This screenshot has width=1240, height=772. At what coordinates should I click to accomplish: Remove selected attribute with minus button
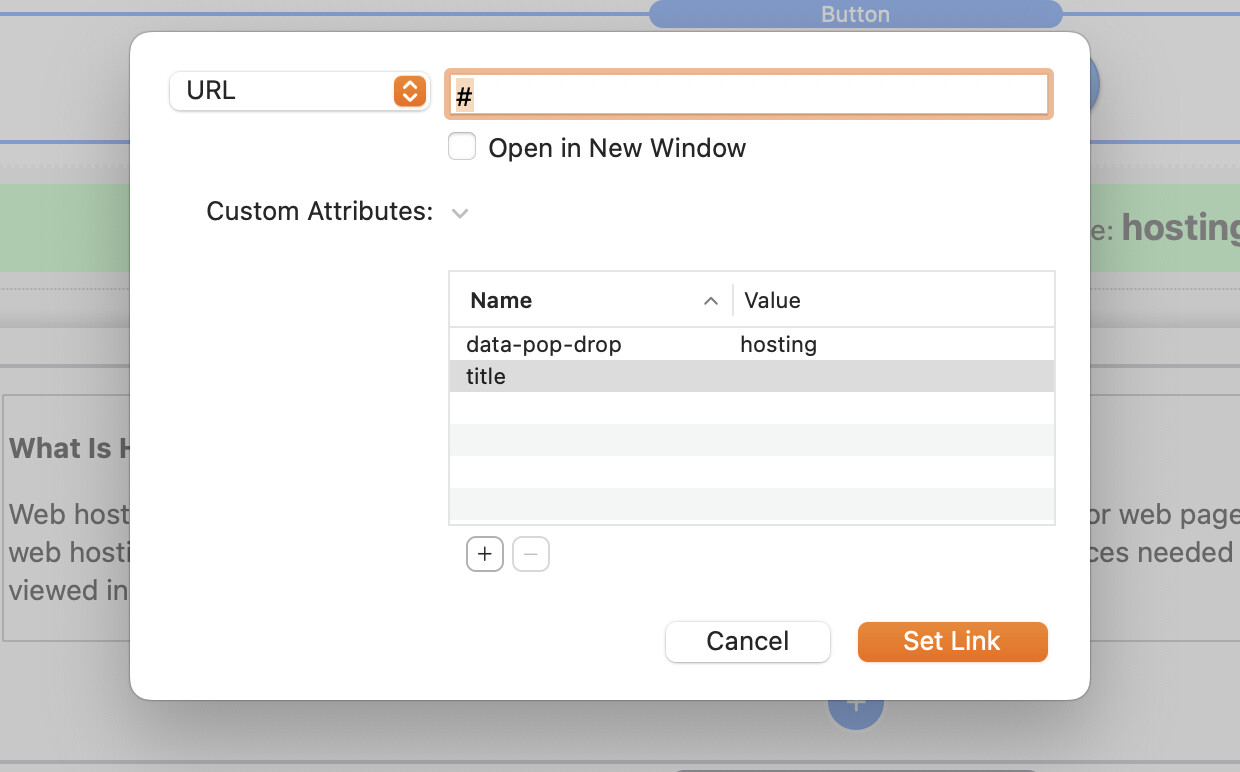point(531,554)
